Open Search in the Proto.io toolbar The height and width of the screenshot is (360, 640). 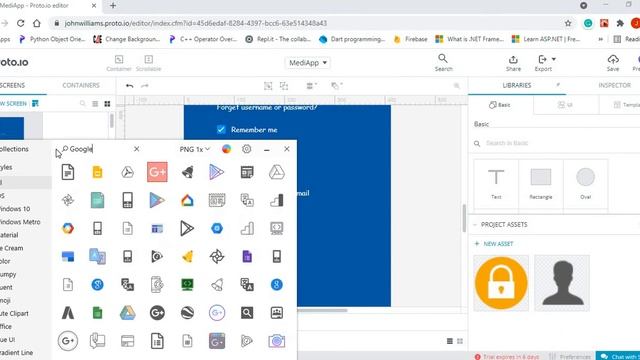click(443, 63)
